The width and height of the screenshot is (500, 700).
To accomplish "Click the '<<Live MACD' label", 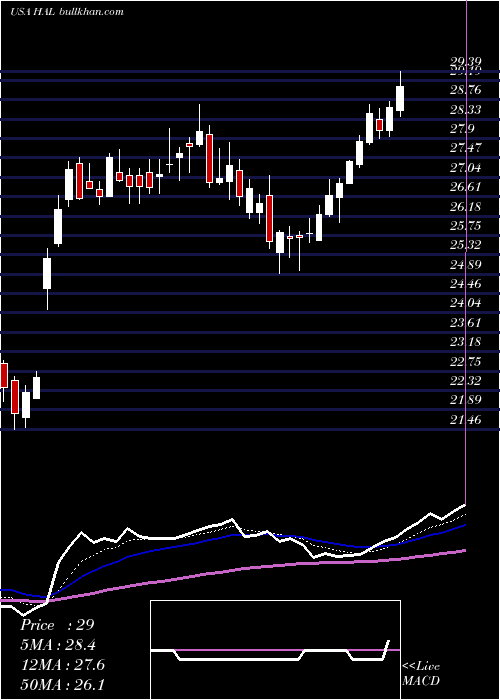I will [421, 674].
